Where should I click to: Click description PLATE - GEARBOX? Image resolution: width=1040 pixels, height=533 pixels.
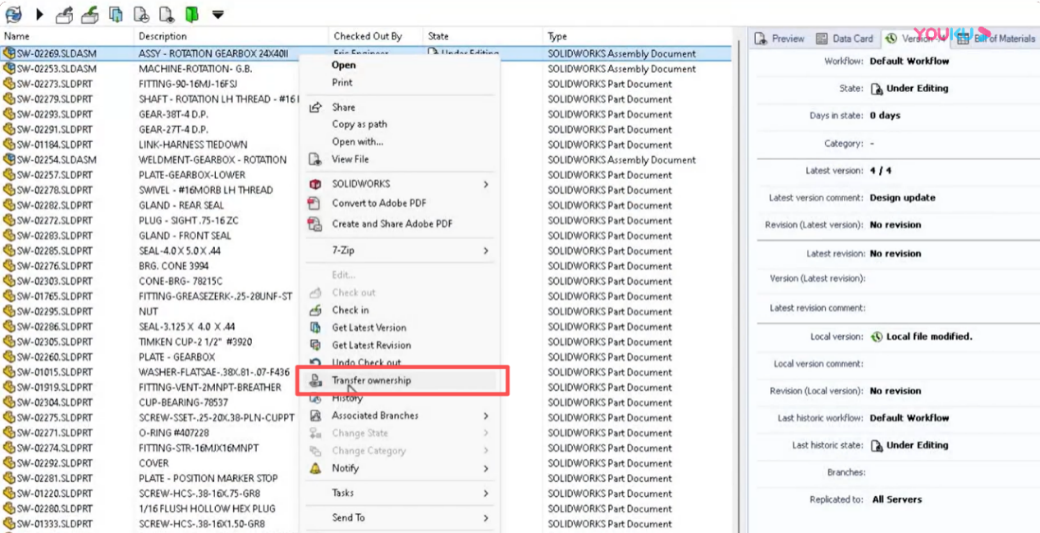(176, 357)
